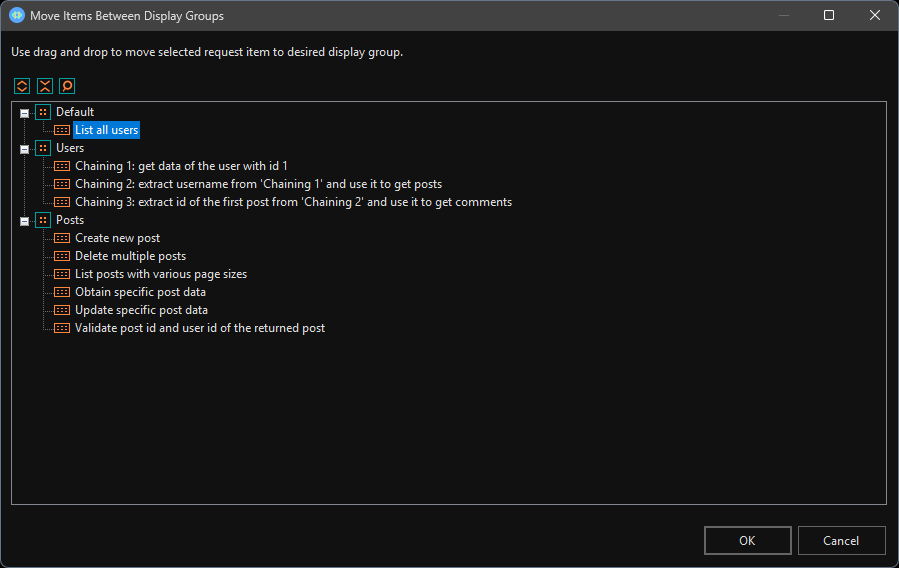Select 'Chaining 1: get data of the user' row
Image resolution: width=899 pixels, height=568 pixels.
(181, 166)
